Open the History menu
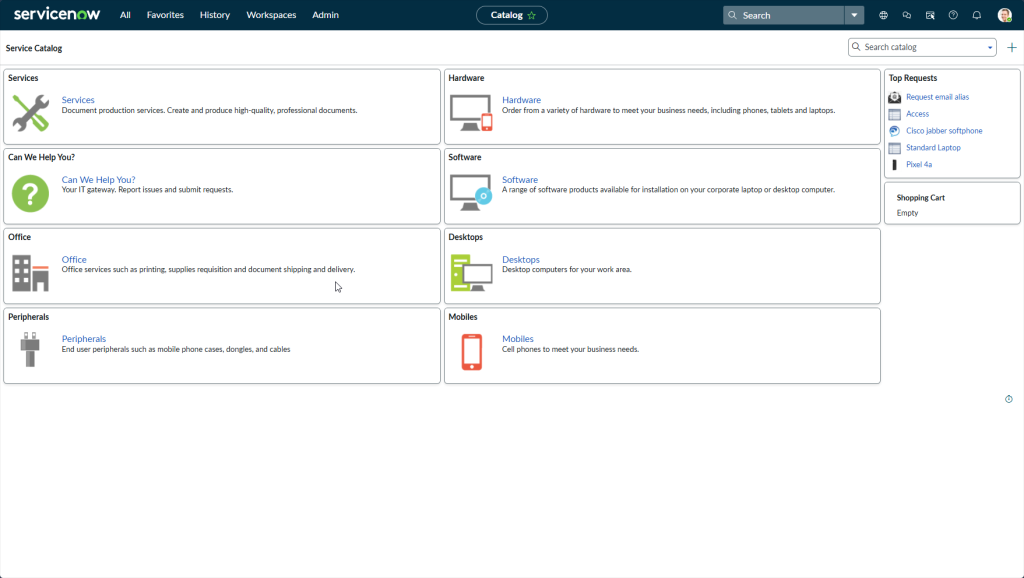The image size is (1024, 578). [214, 15]
